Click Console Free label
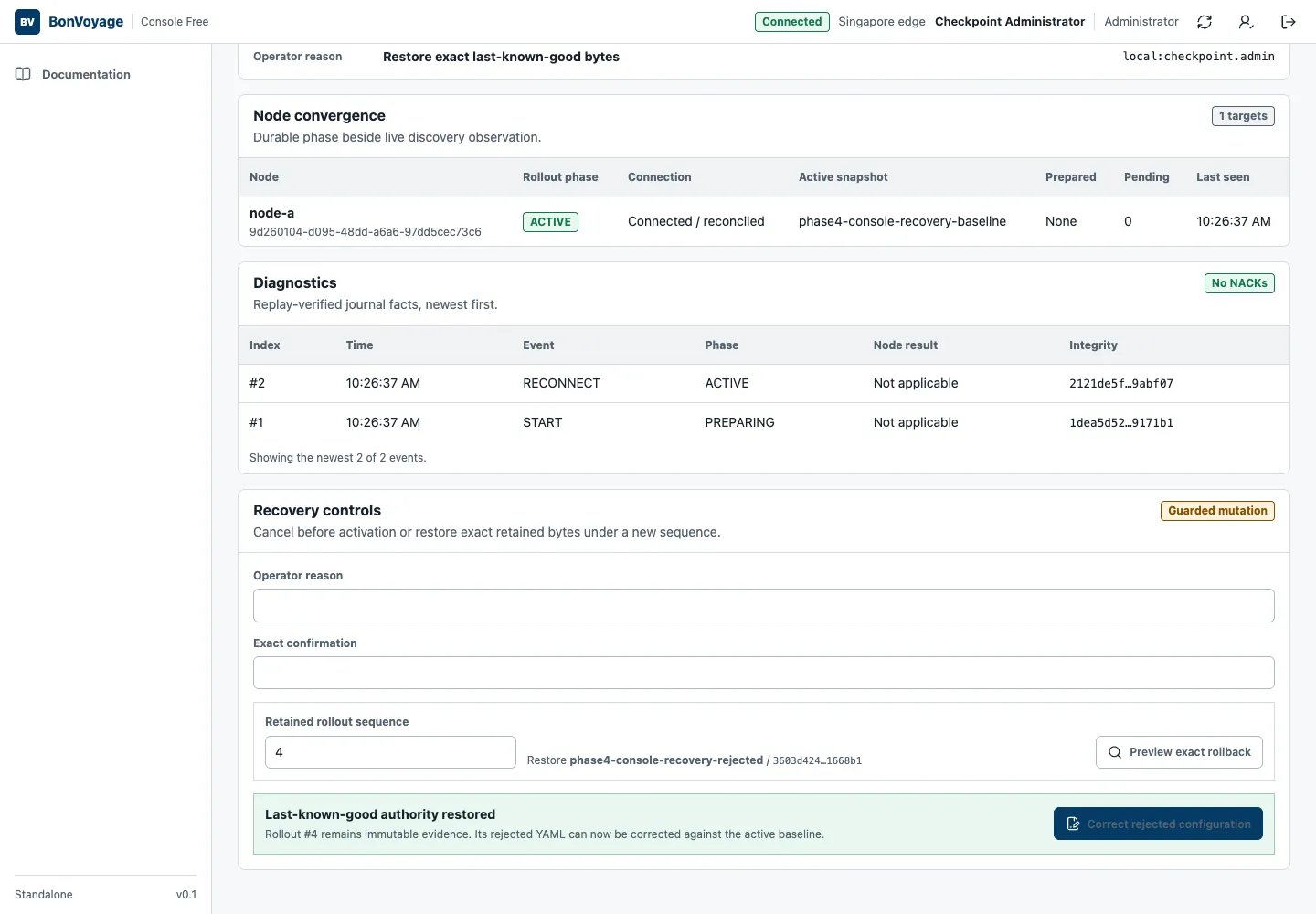This screenshot has height=914, width=1316. 175,22
